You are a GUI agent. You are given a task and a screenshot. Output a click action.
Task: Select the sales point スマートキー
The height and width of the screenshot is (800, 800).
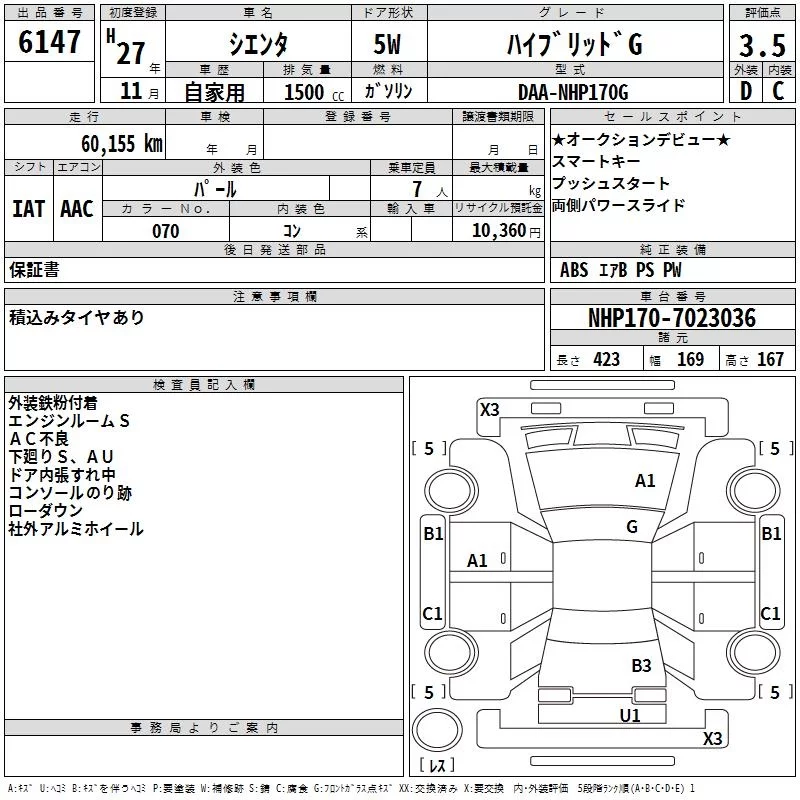596,161
